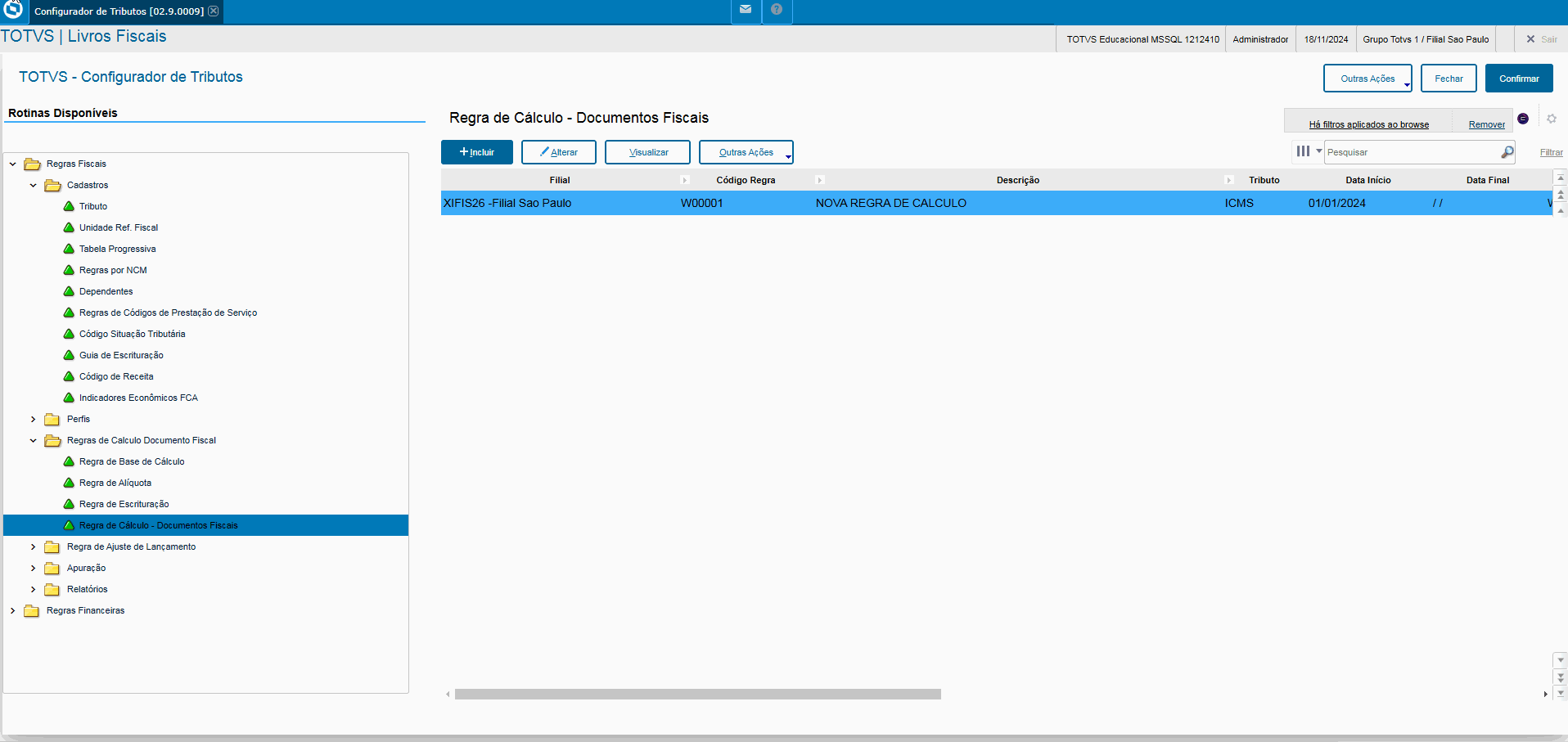1568x742 pixels.
Task: Open the help question mark icon
Action: click(x=777, y=10)
